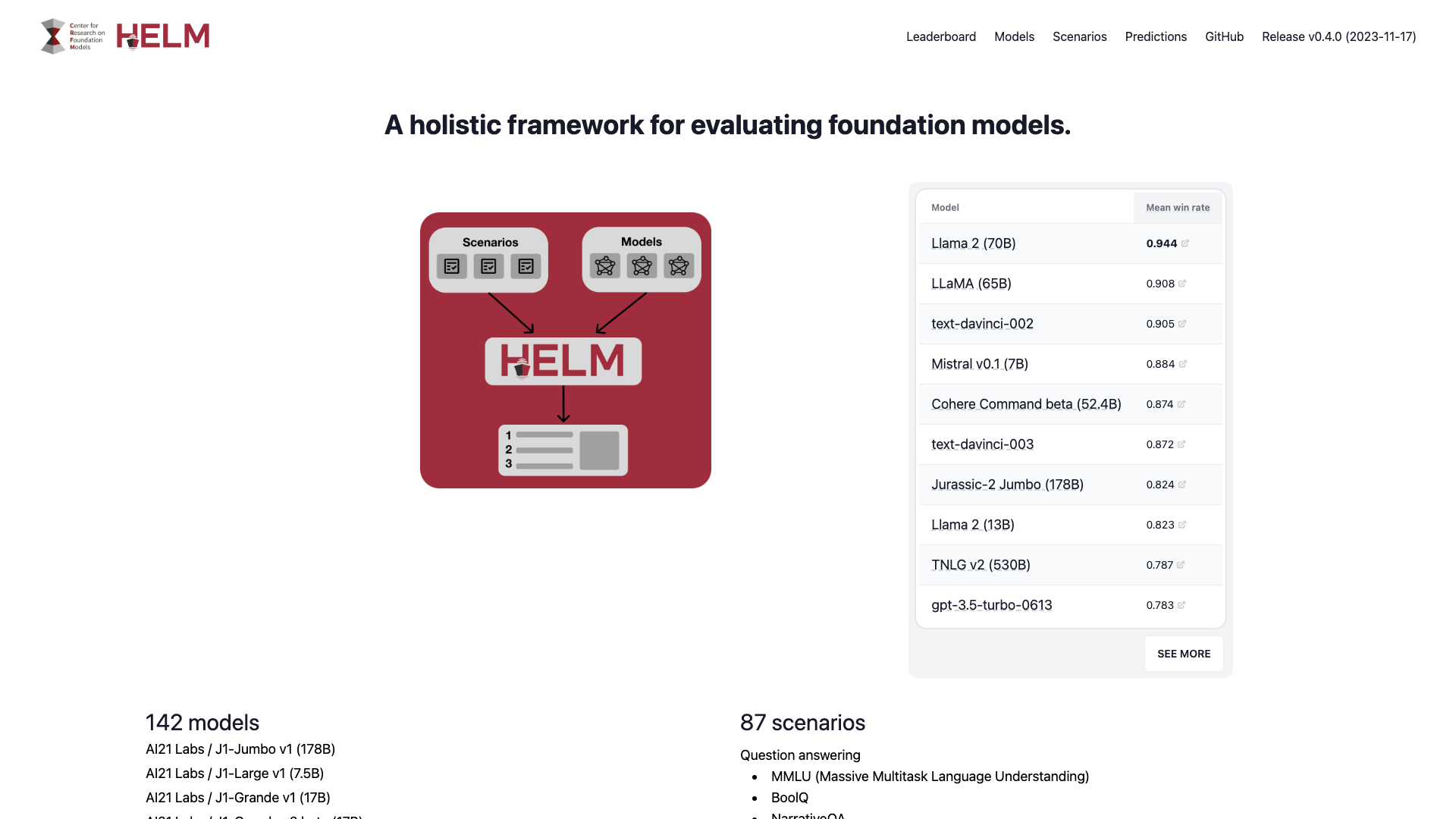The image size is (1456, 819).
Task: Click the HELM framework diagram image
Action: [566, 350]
